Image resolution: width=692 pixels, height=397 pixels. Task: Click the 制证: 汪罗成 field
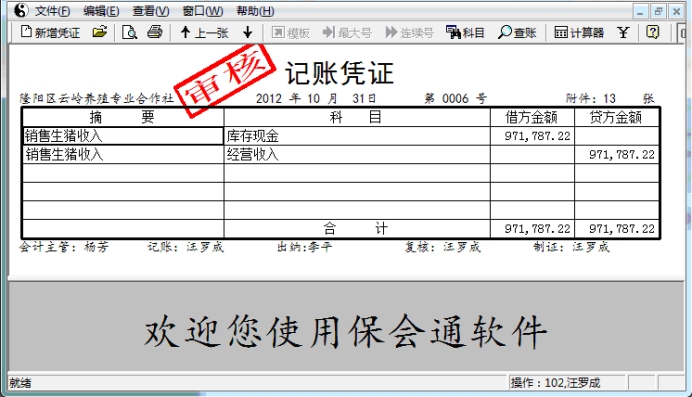click(x=572, y=247)
